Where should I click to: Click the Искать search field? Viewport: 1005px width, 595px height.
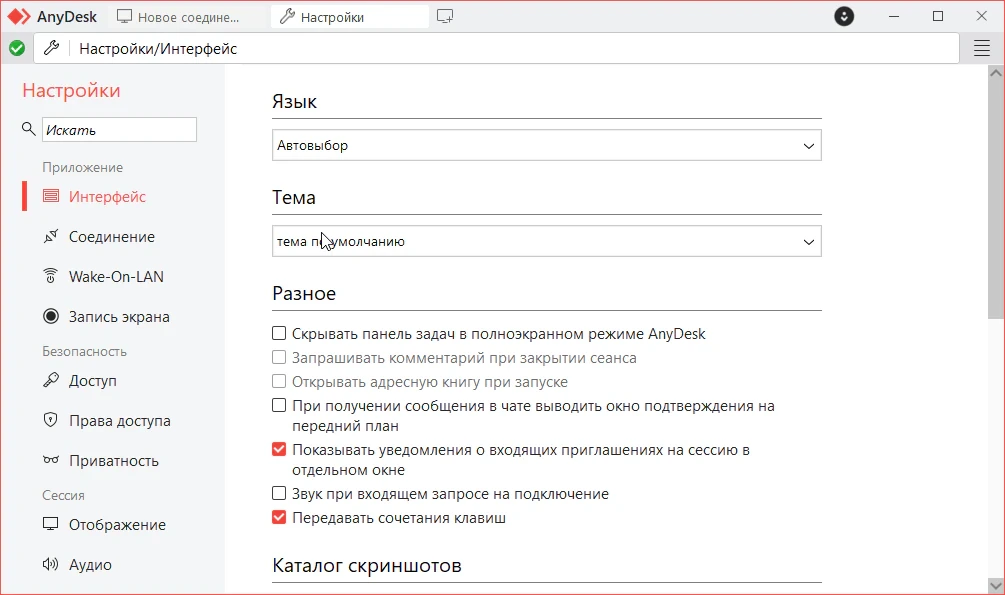point(119,130)
